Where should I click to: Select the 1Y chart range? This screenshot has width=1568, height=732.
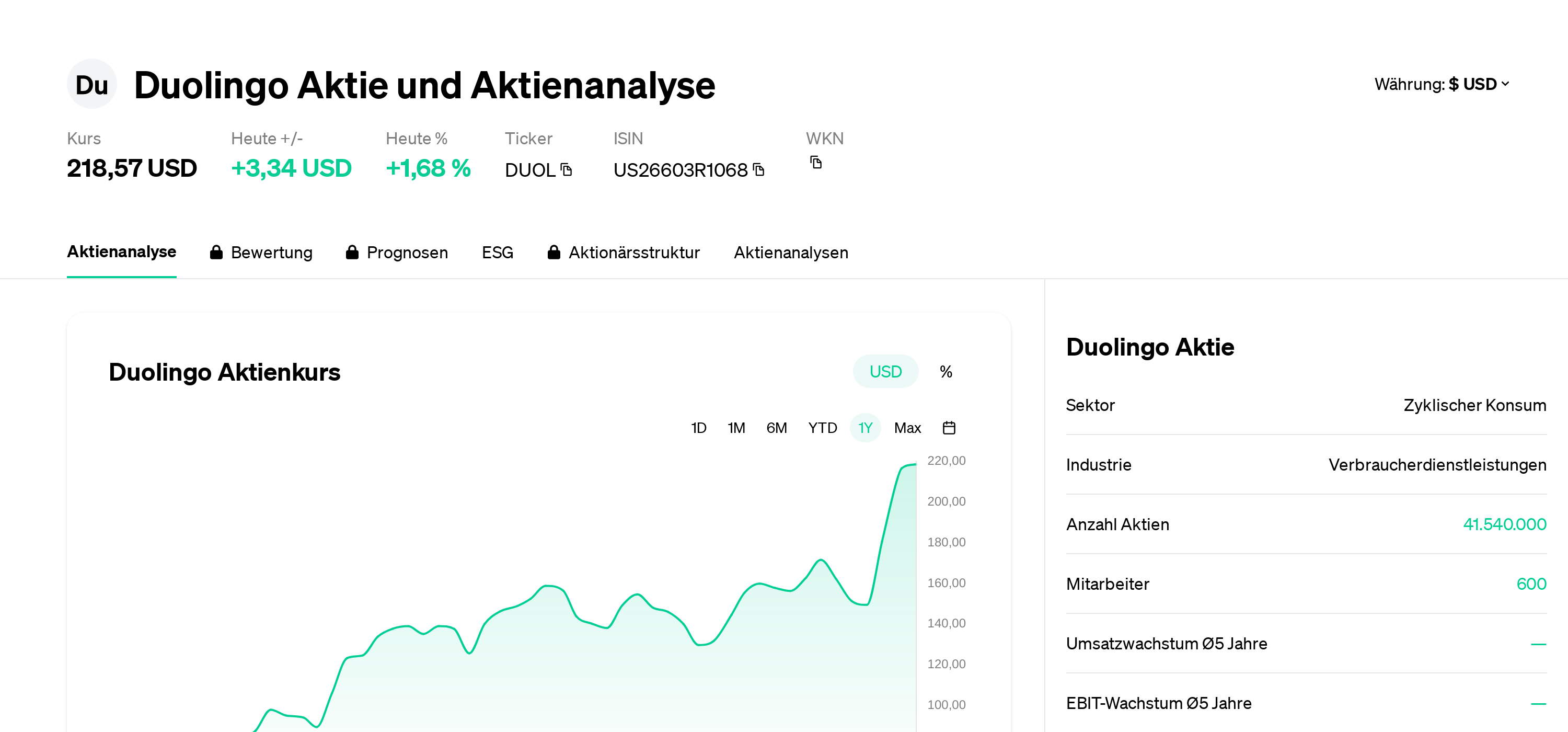click(x=865, y=428)
